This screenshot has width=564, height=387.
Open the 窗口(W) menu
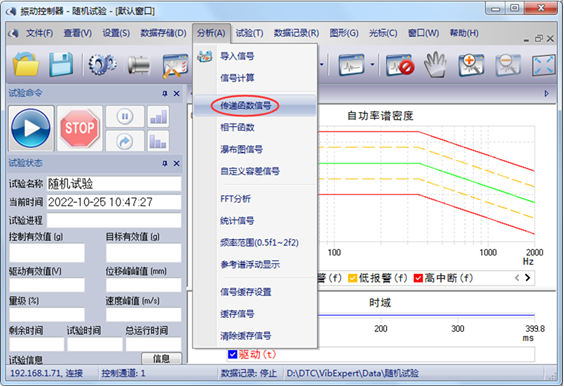[x=423, y=33]
